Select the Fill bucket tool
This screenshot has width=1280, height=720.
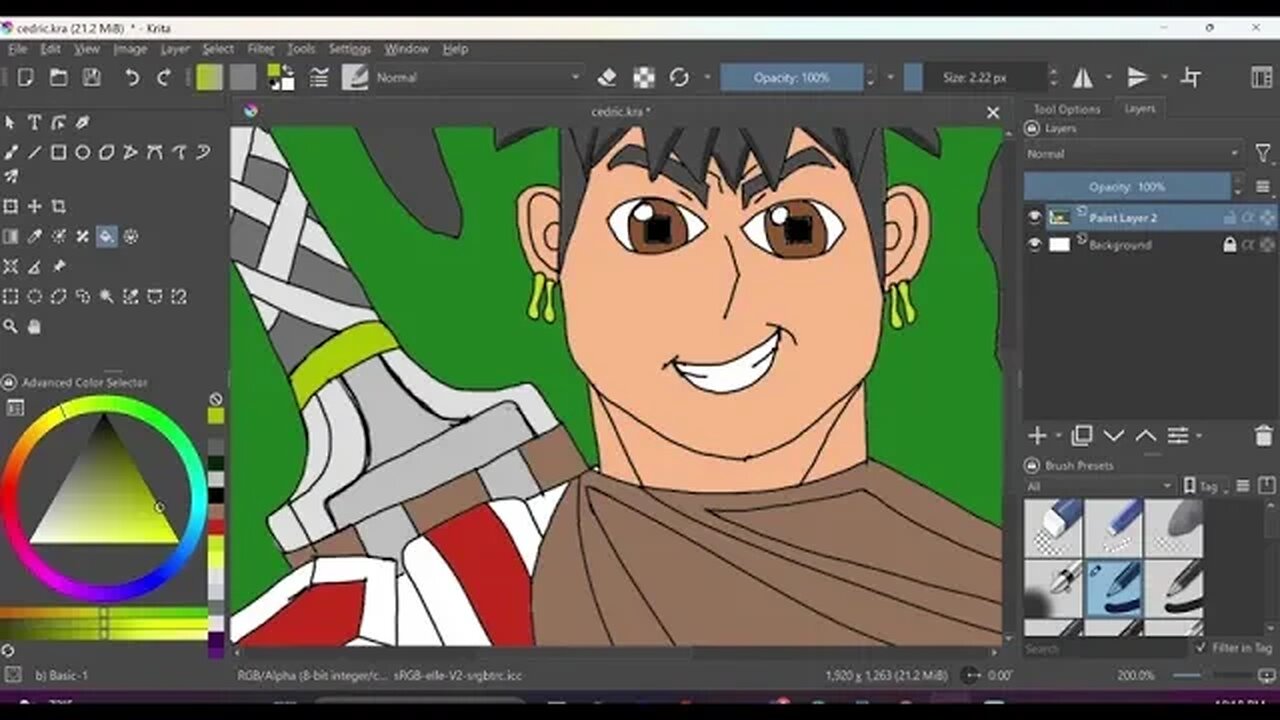107,236
